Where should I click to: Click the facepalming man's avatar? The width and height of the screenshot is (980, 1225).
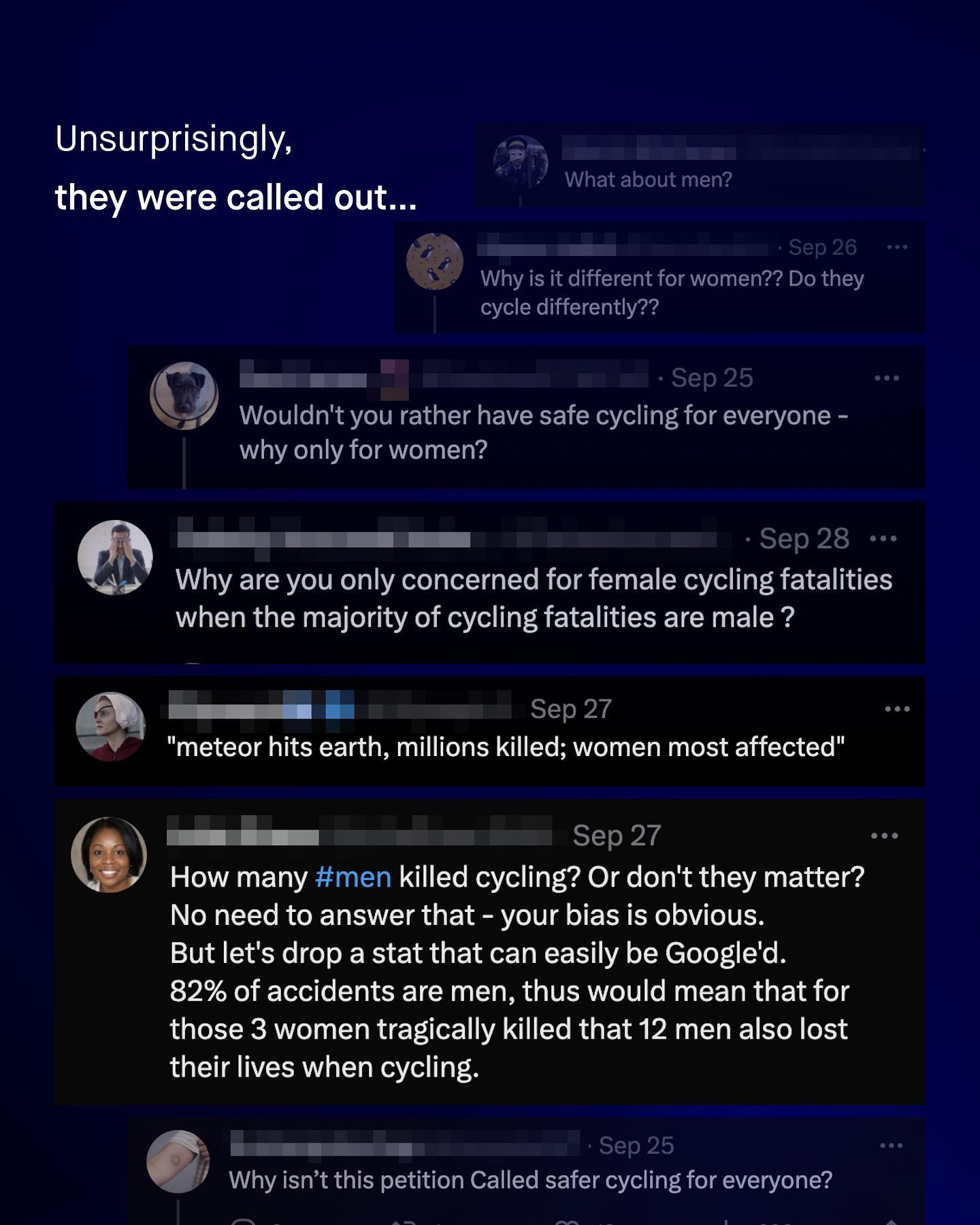point(115,557)
